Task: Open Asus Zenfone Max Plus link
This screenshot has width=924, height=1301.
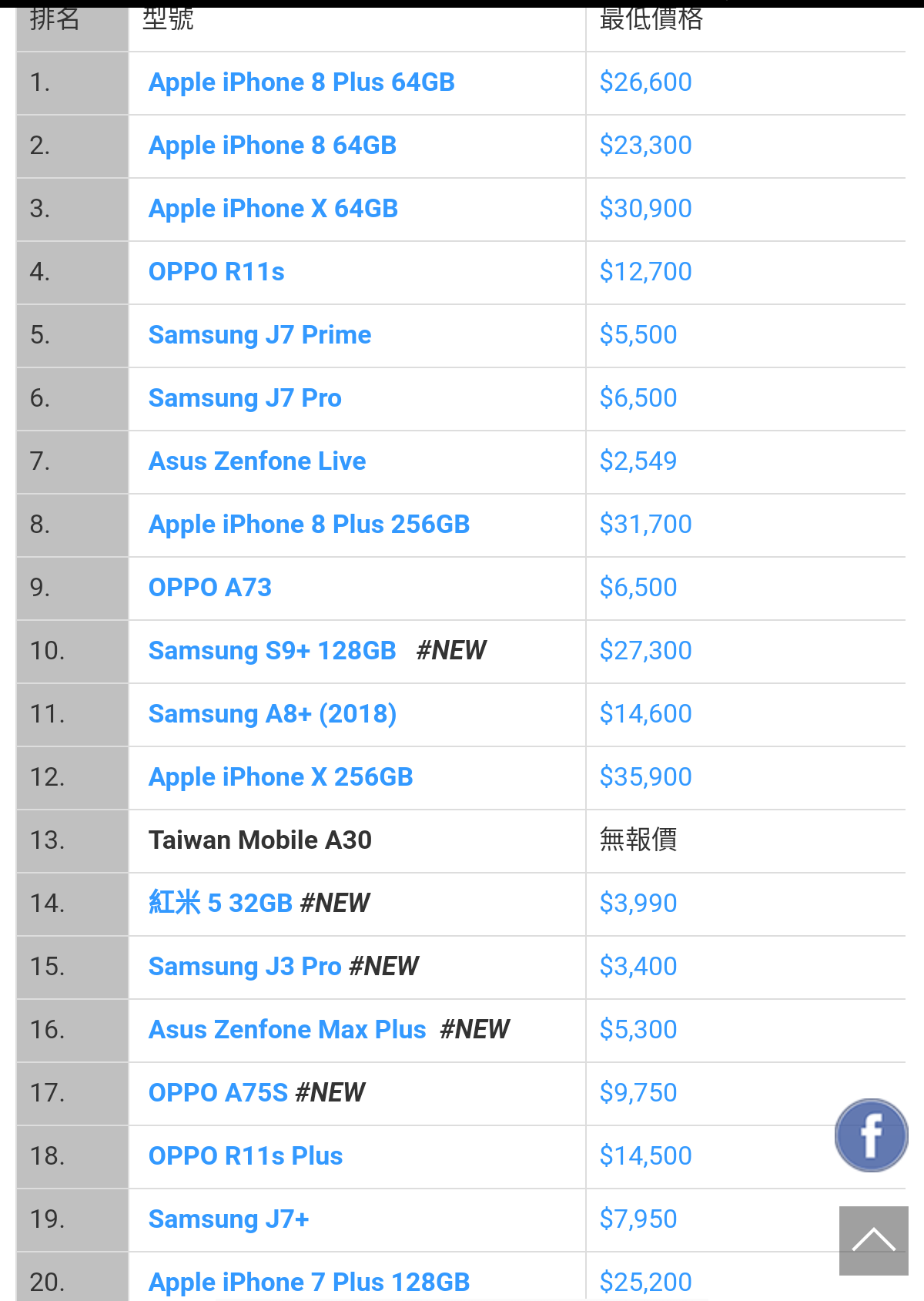Action: tap(287, 1030)
